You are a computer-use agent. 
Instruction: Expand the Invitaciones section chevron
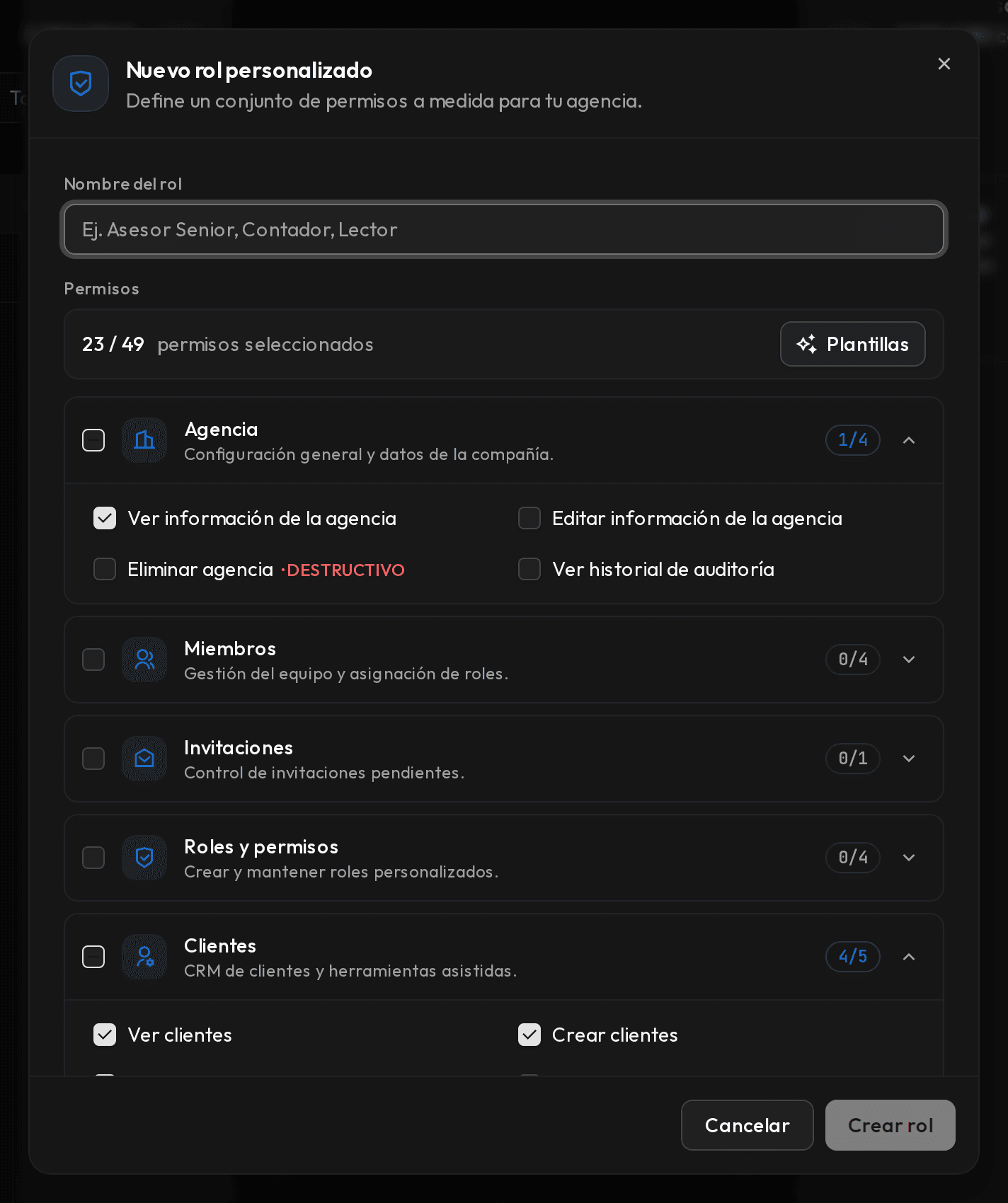point(909,759)
